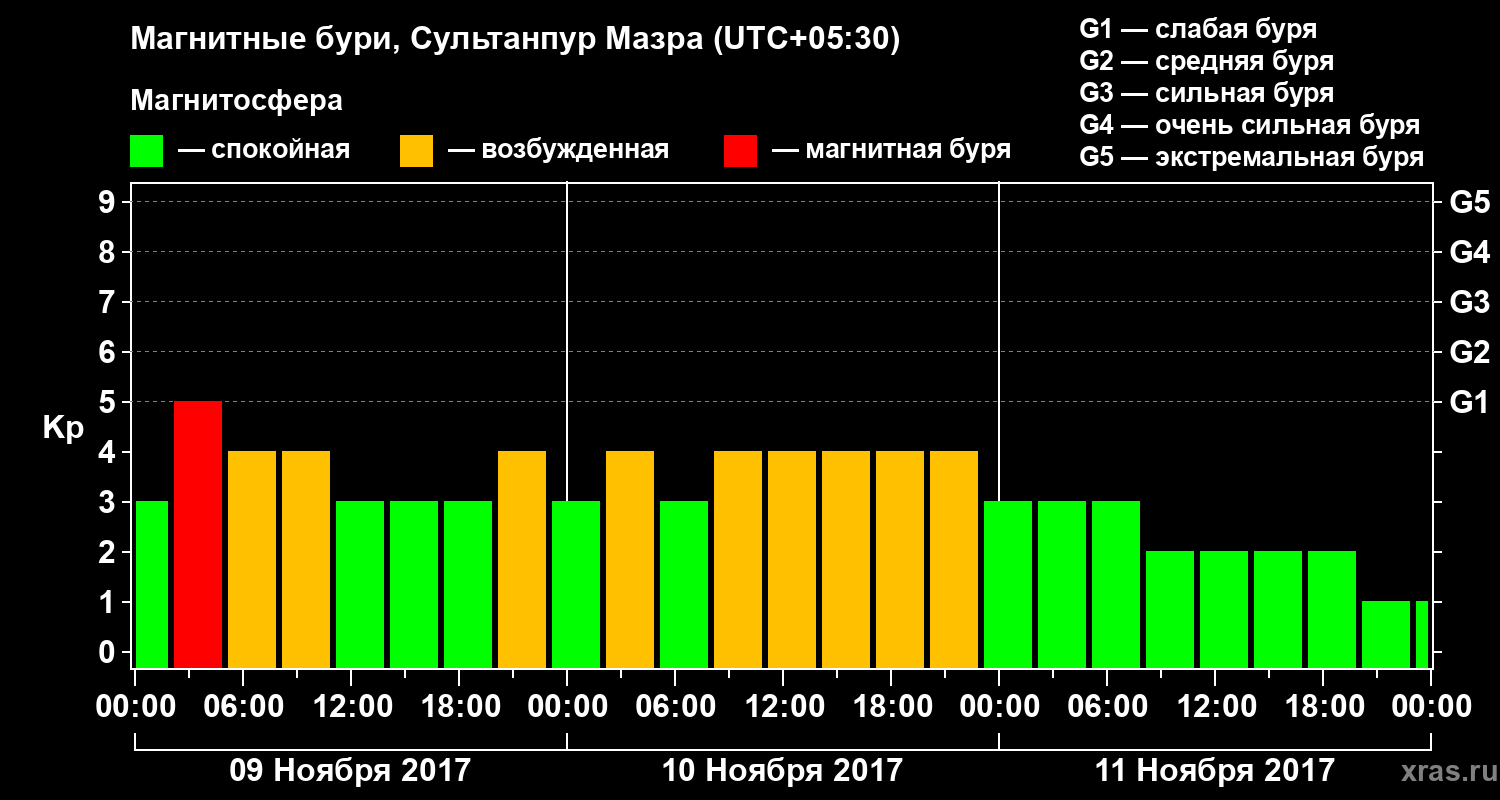The height and width of the screenshot is (800, 1500).
Task: Click the '06:00' time label for 10 Ноября
Action: coord(674,707)
